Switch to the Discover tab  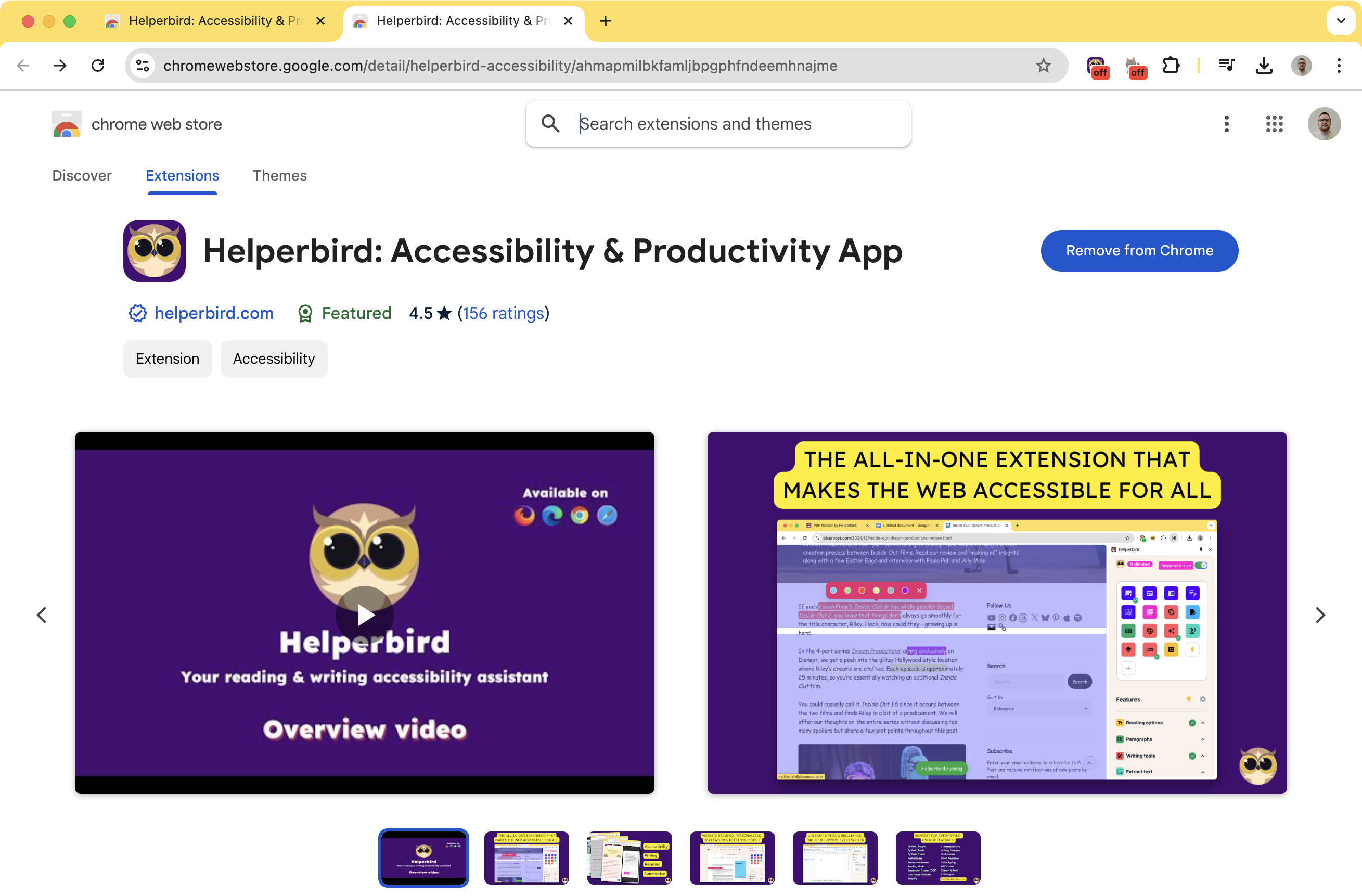click(x=82, y=175)
